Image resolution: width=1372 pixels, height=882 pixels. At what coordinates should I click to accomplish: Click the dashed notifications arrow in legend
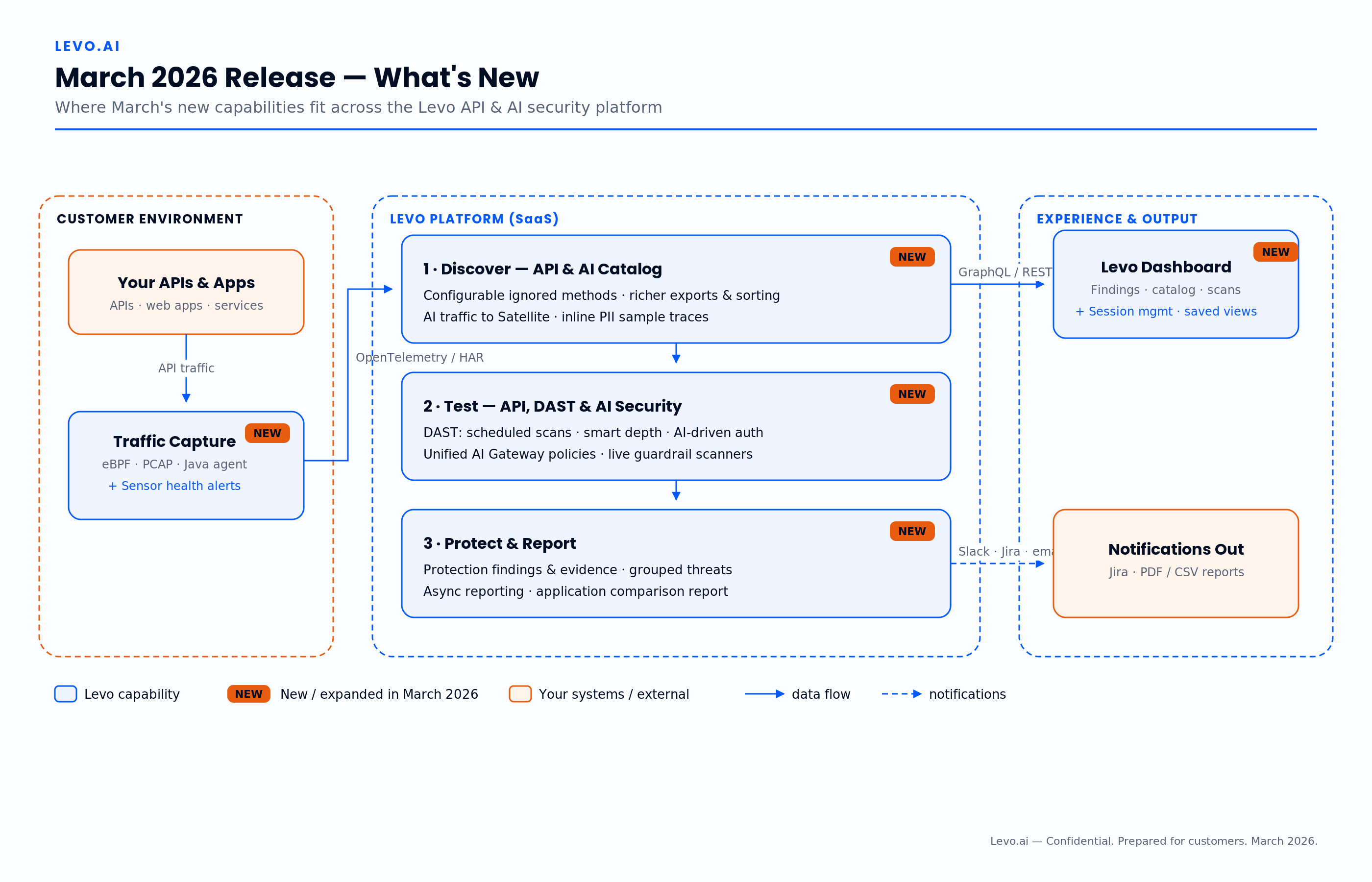coord(902,694)
